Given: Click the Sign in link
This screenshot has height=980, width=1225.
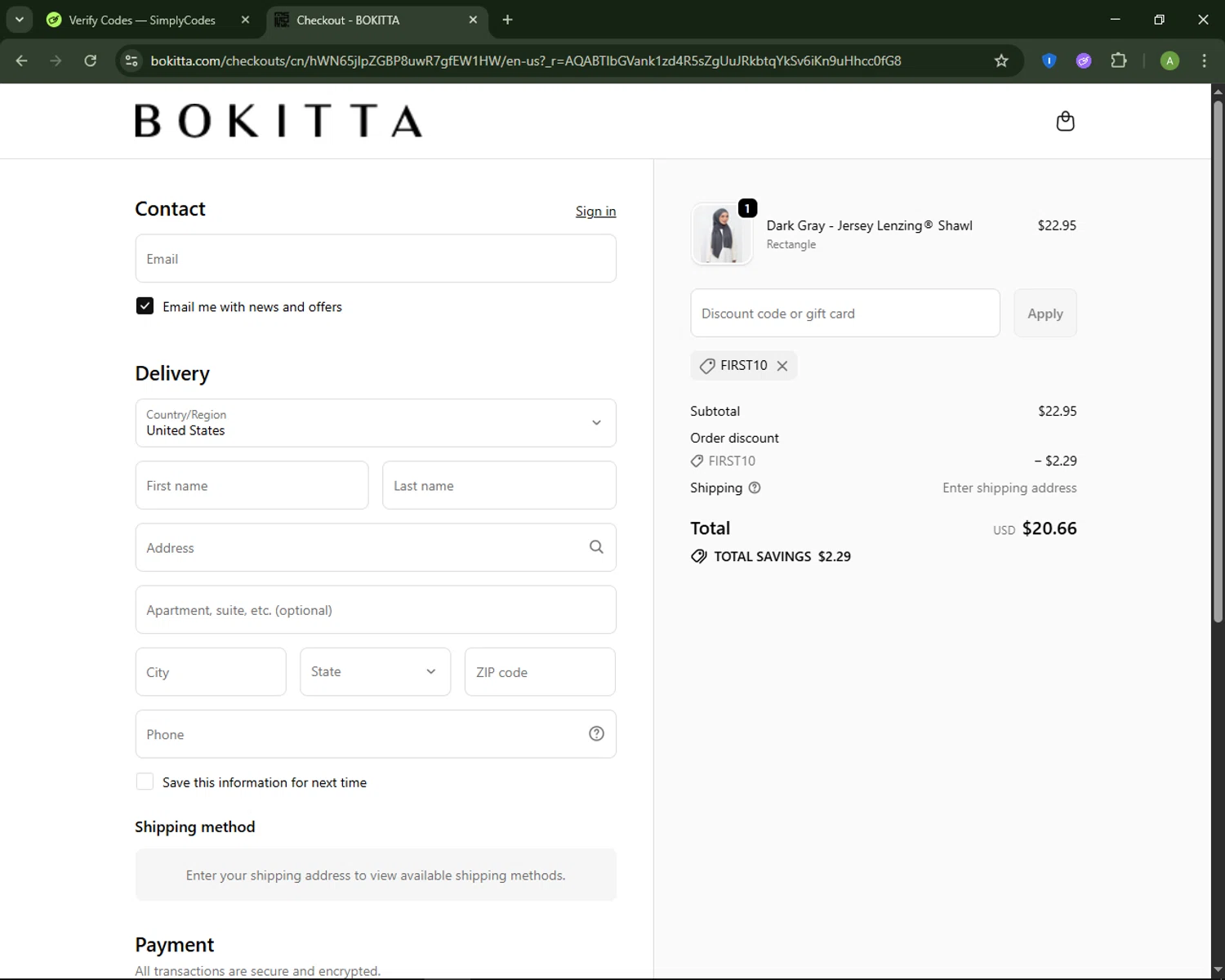Looking at the screenshot, I should [x=595, y=212].
